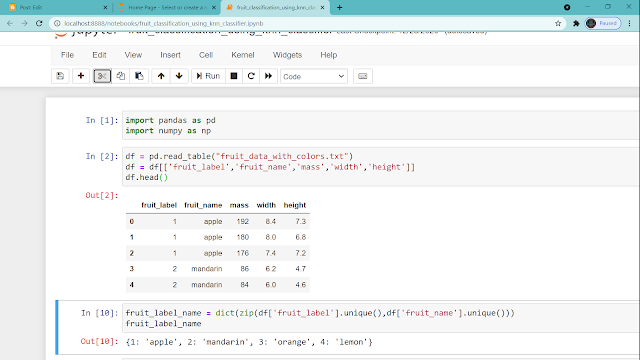Click the import pandas code cell
This screenshot has width=640, height=360.
380,125
